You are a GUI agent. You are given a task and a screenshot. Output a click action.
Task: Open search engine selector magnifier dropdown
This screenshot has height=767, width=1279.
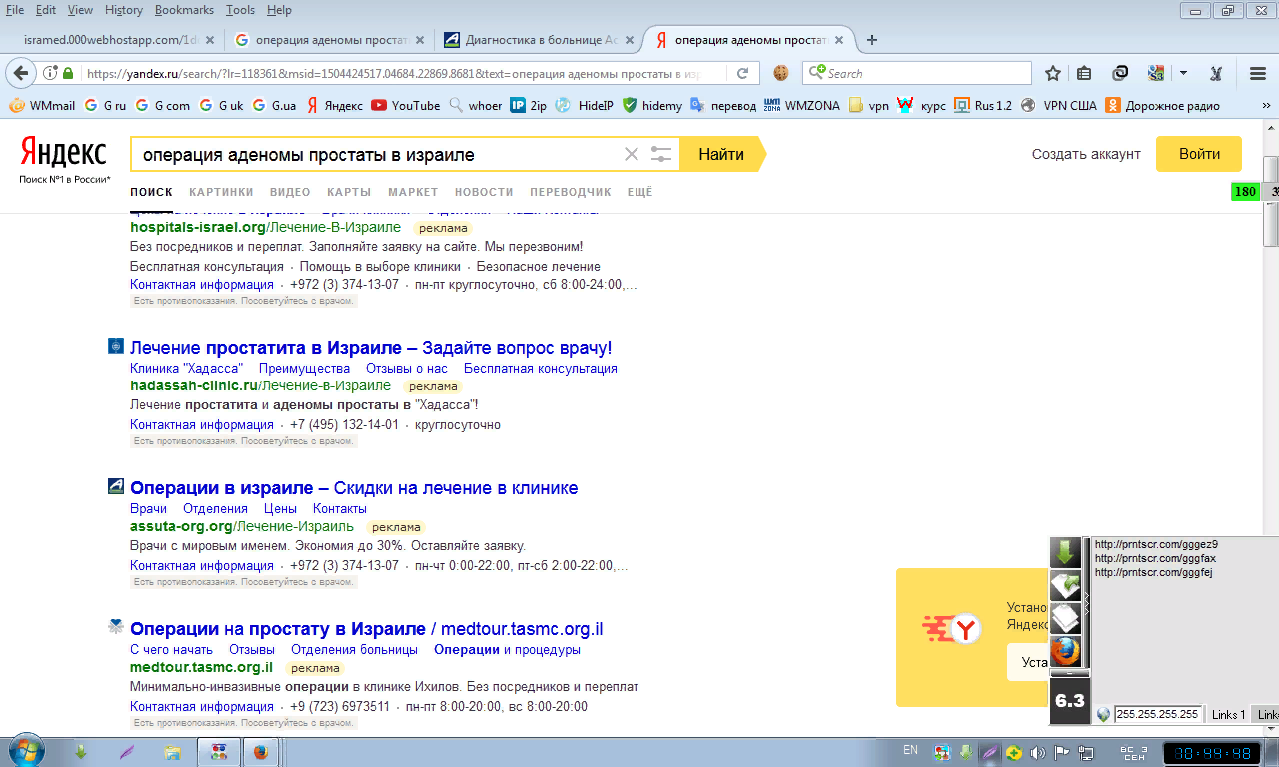click(817, 73)
